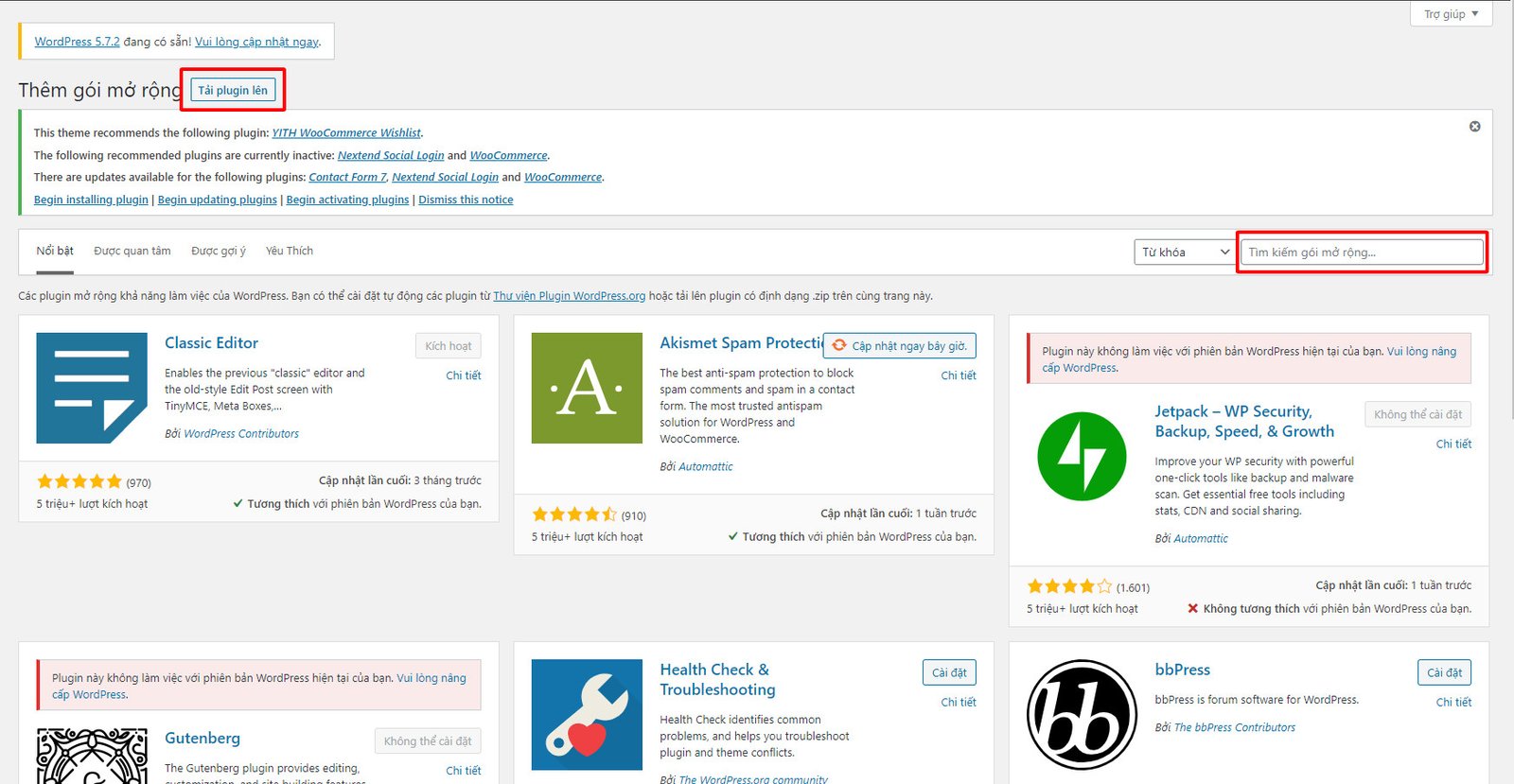Open Chi tiết for Akismet Spam Protection

pos(959,375)
